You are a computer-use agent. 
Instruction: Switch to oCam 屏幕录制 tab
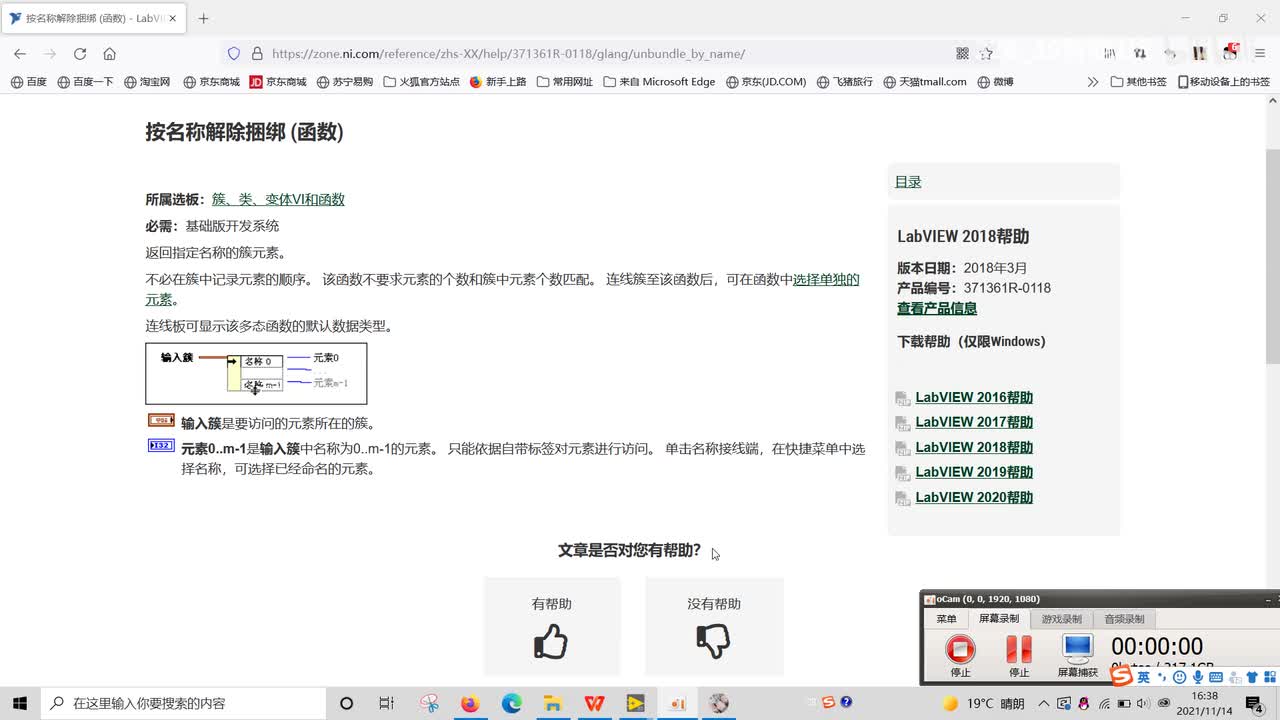click(x=999, y=619)
